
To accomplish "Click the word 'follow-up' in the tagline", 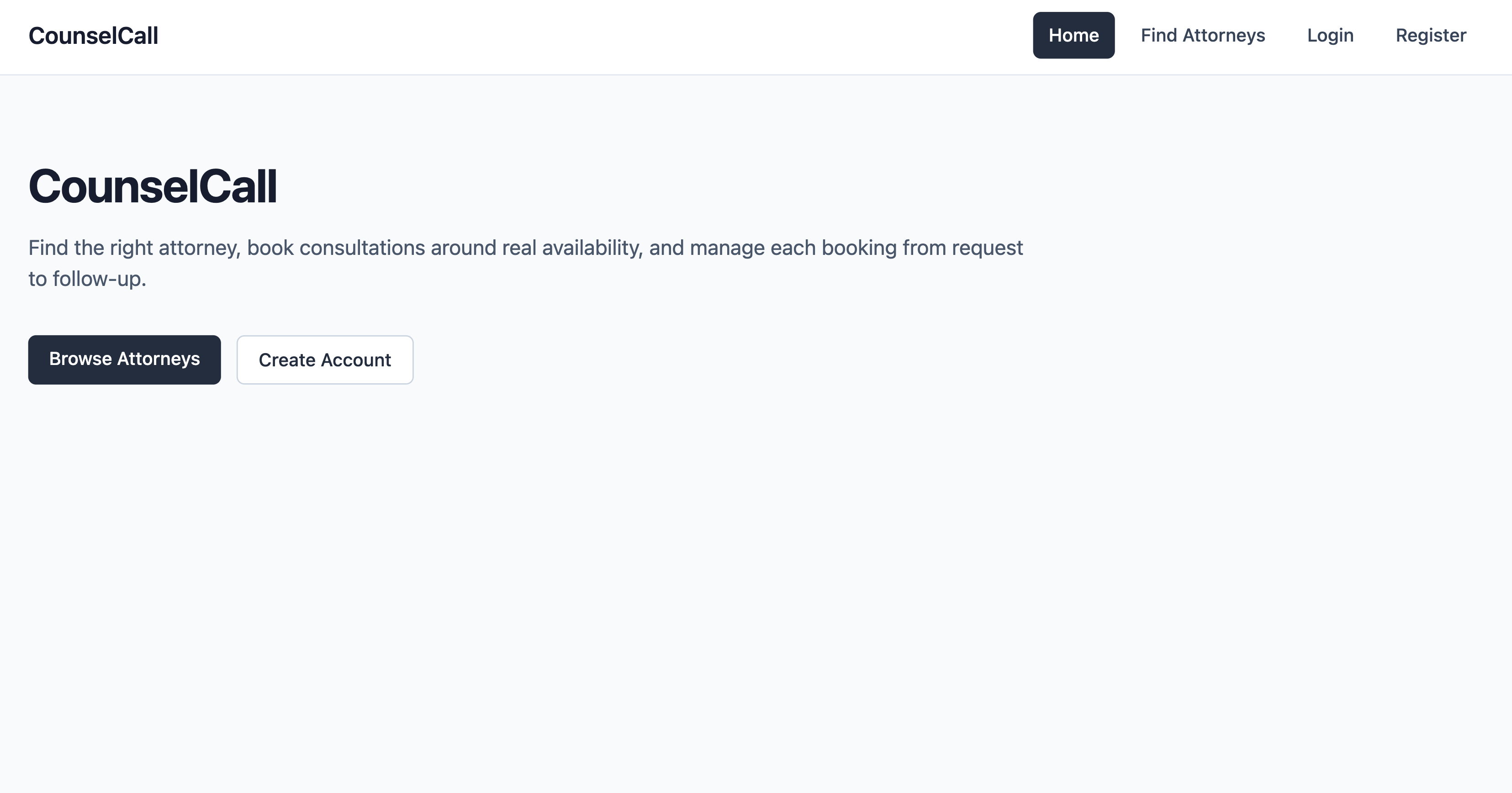I will pyautogui.click(x=97, y=279).
